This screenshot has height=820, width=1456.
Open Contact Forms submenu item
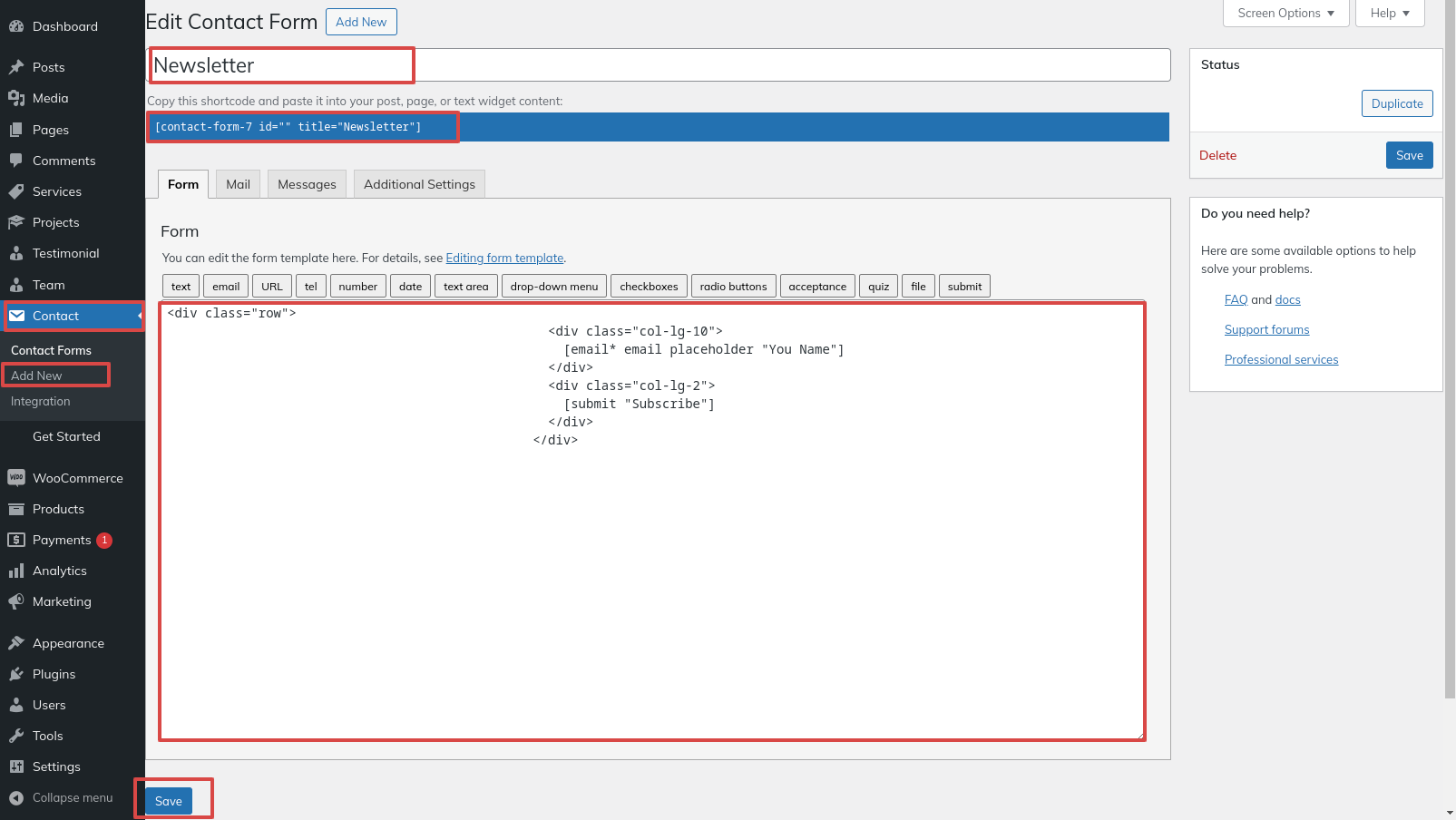[51, 350]
